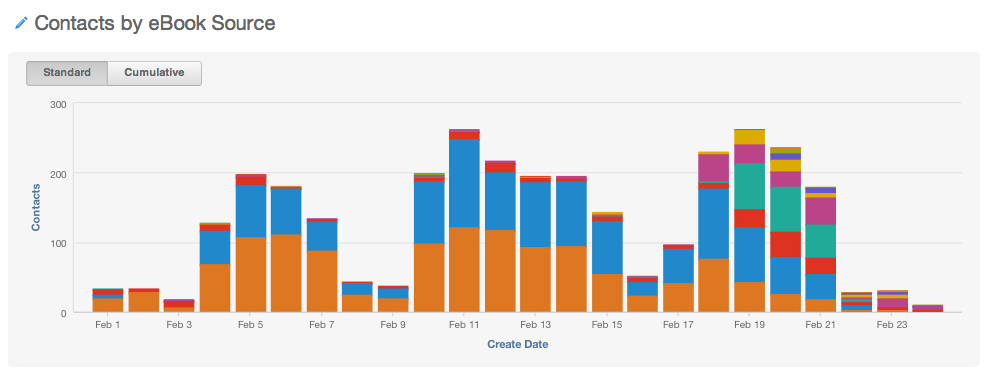Click the teal segment of Feb 19 bar
Viewport: 987px width, 373px height.
(750, 186)
